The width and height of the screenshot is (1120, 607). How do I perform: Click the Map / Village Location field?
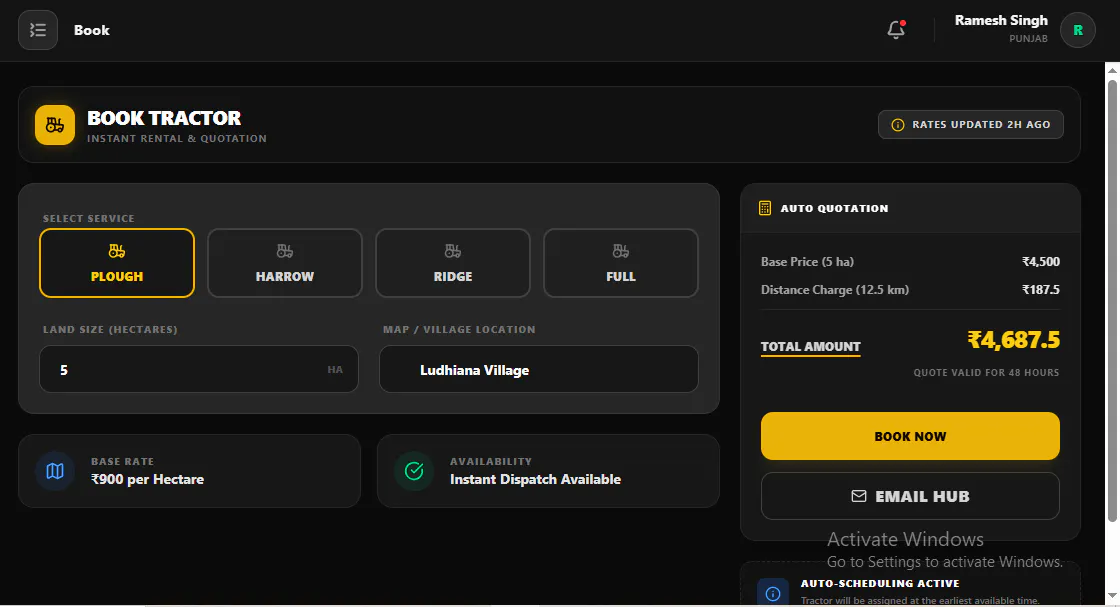[539, 369]
